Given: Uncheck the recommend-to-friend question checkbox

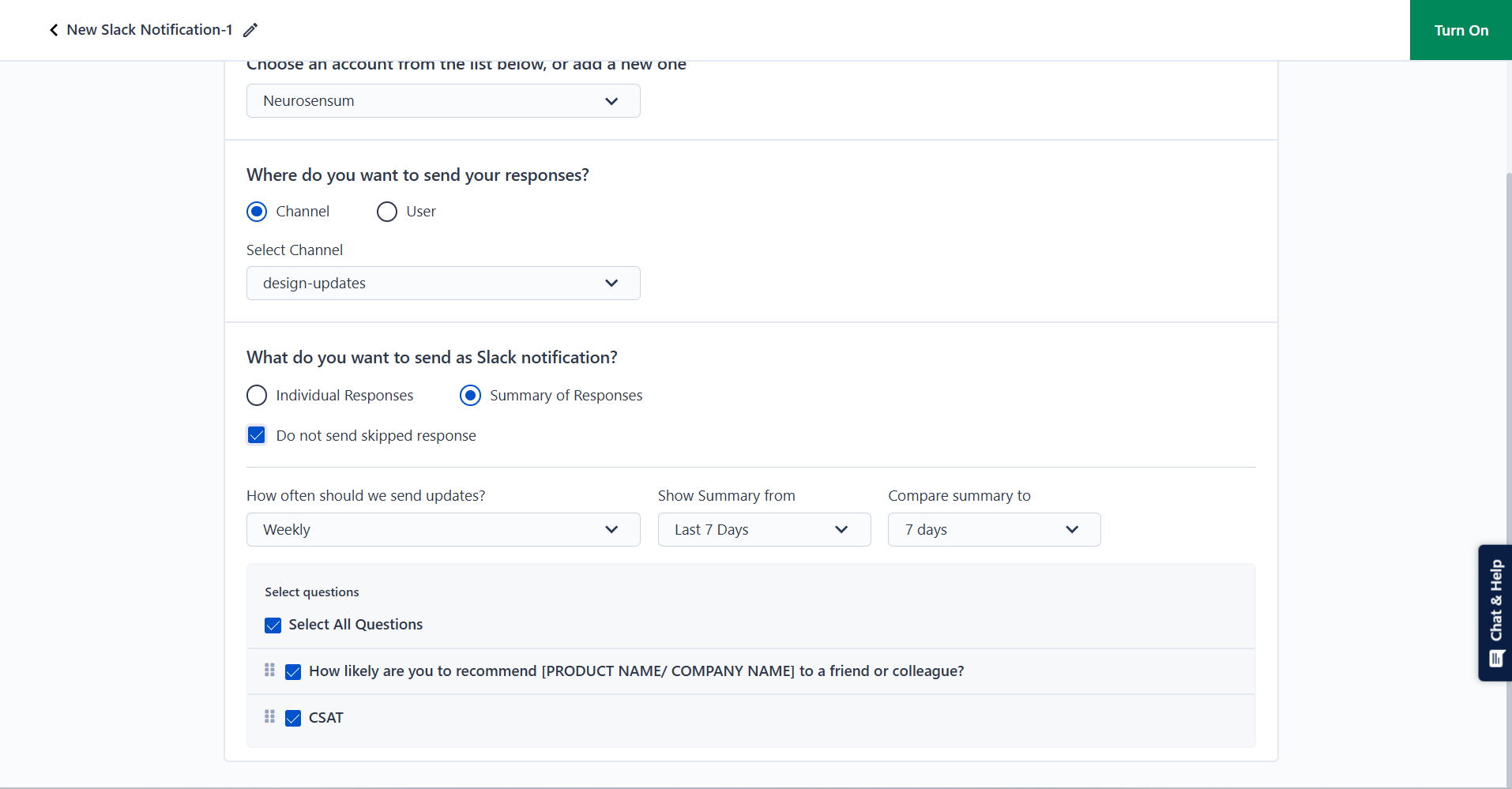Looking at the screenshot, I should (x=293, y=672).
